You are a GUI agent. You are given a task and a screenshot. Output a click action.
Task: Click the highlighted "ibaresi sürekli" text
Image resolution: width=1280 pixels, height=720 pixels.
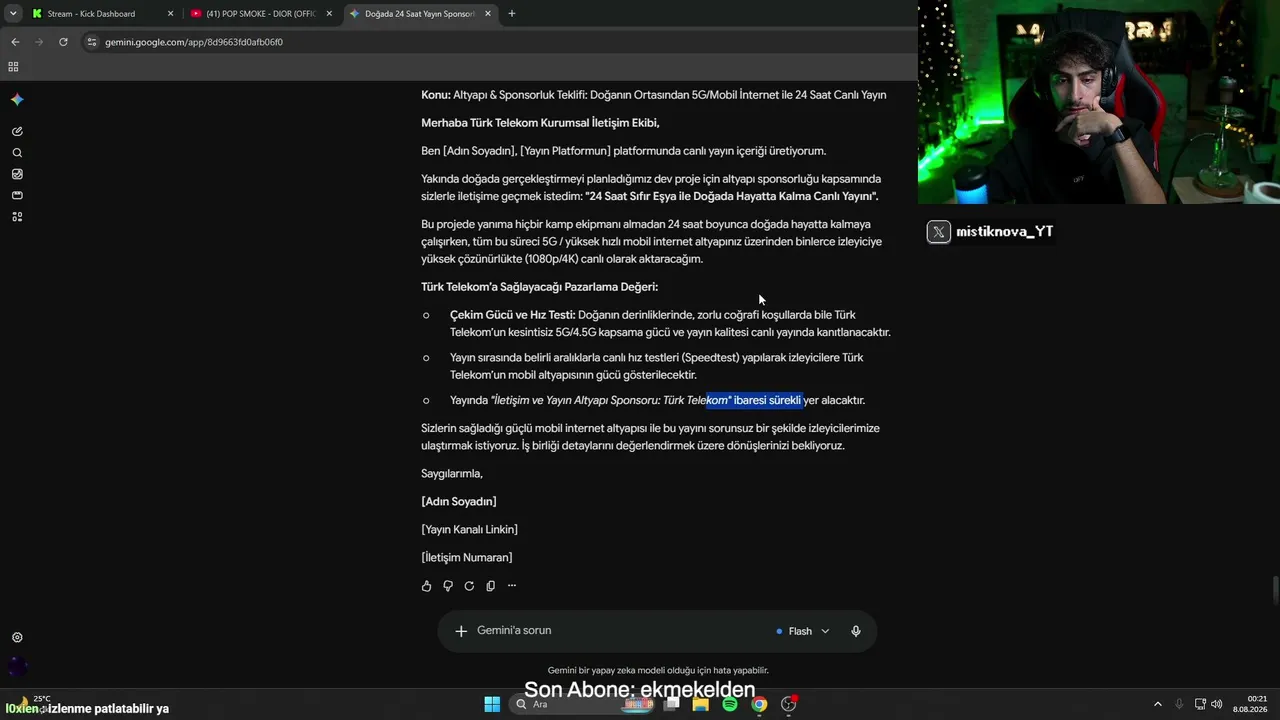click(768, 400)
